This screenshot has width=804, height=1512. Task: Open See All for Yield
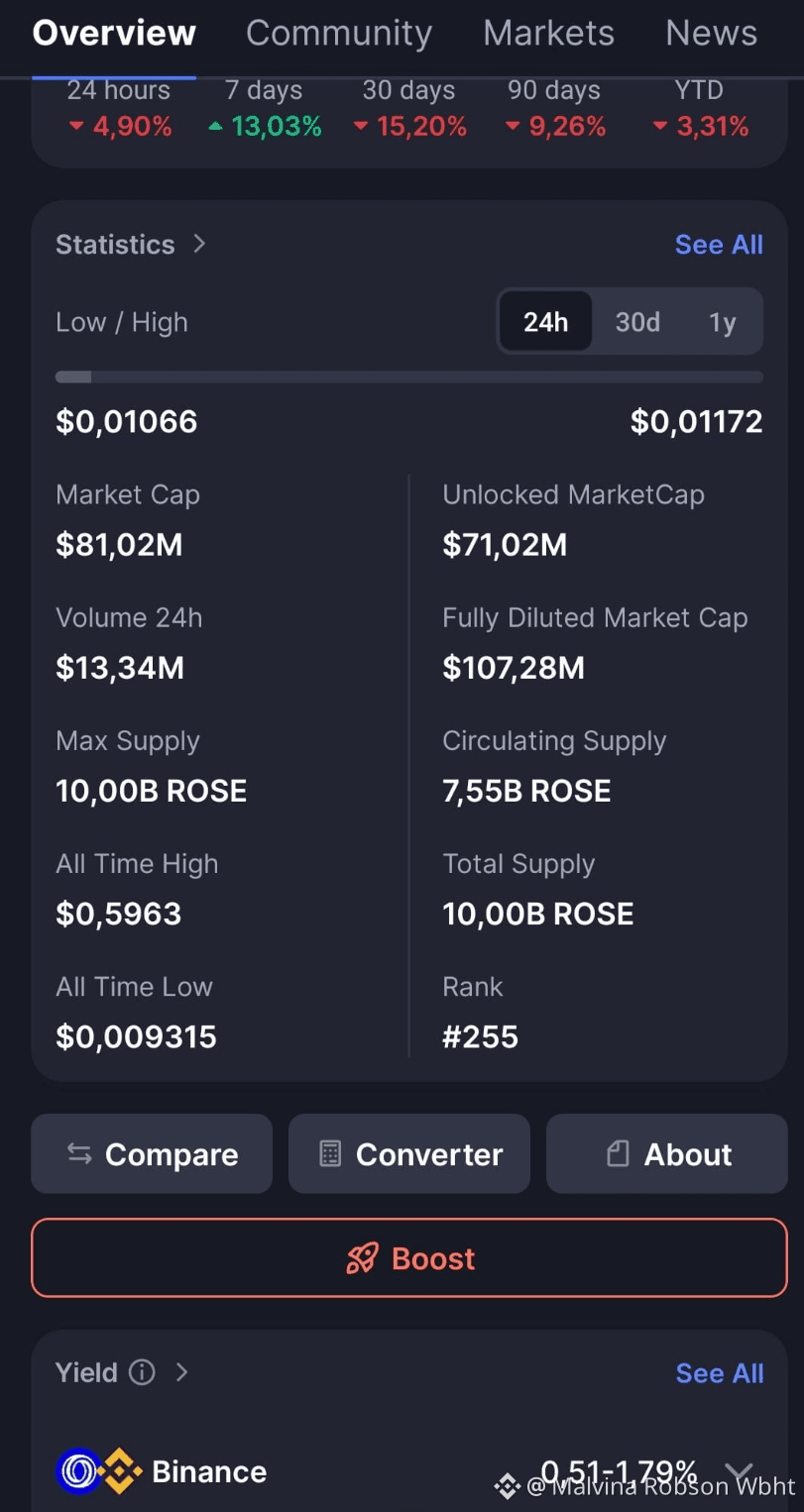click(719, 1373)
